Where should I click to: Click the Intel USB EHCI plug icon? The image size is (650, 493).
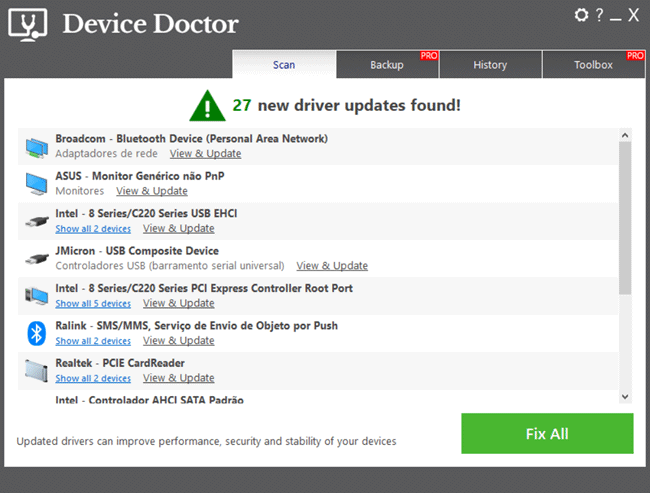tap(36, 221)
